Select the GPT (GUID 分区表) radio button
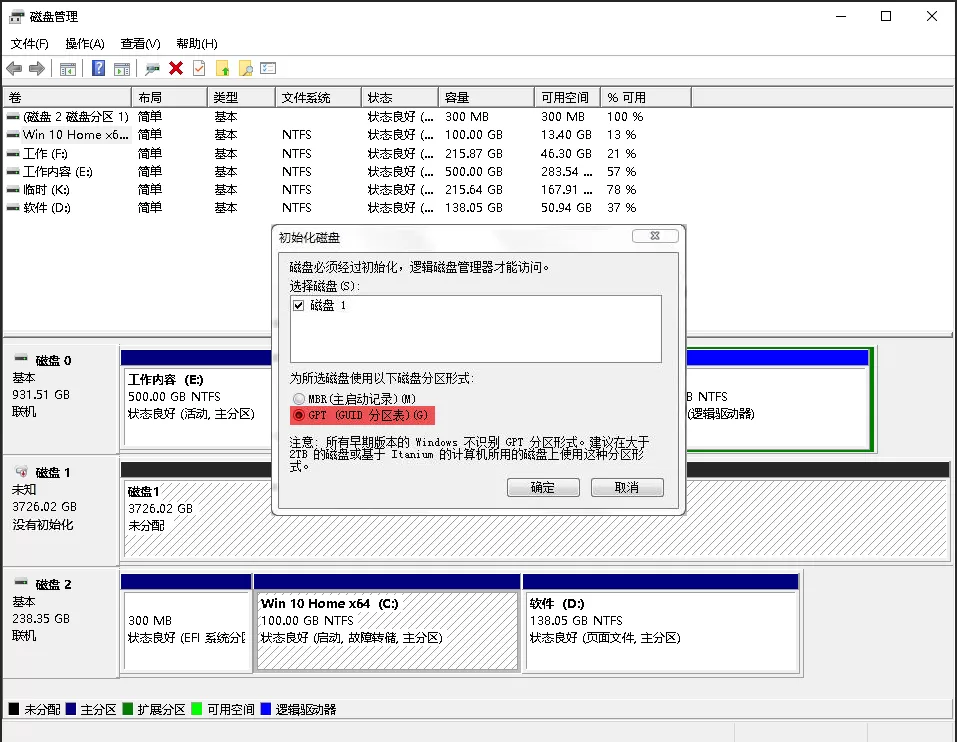Screen dimensions: 957x742 299,415
